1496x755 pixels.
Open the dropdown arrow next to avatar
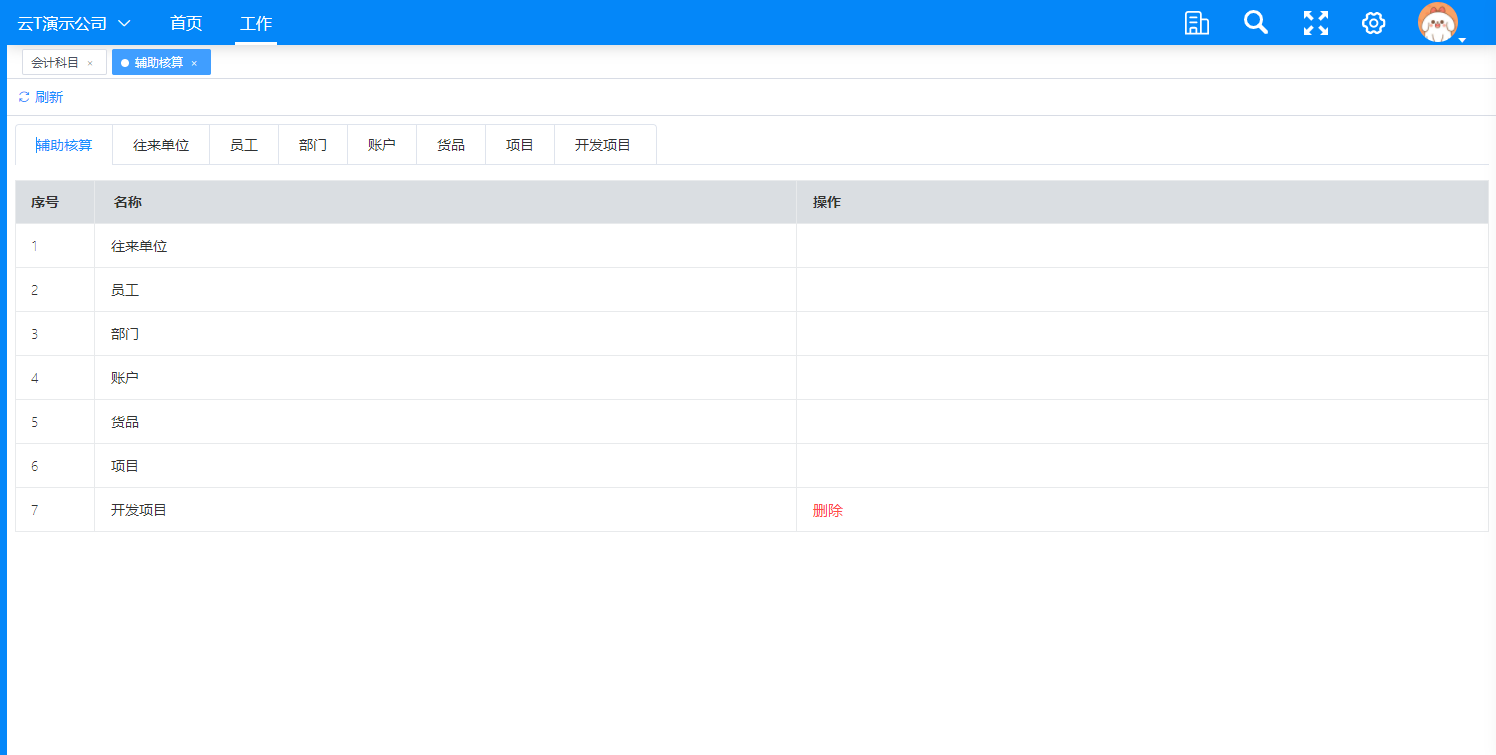coord(1462,40)
